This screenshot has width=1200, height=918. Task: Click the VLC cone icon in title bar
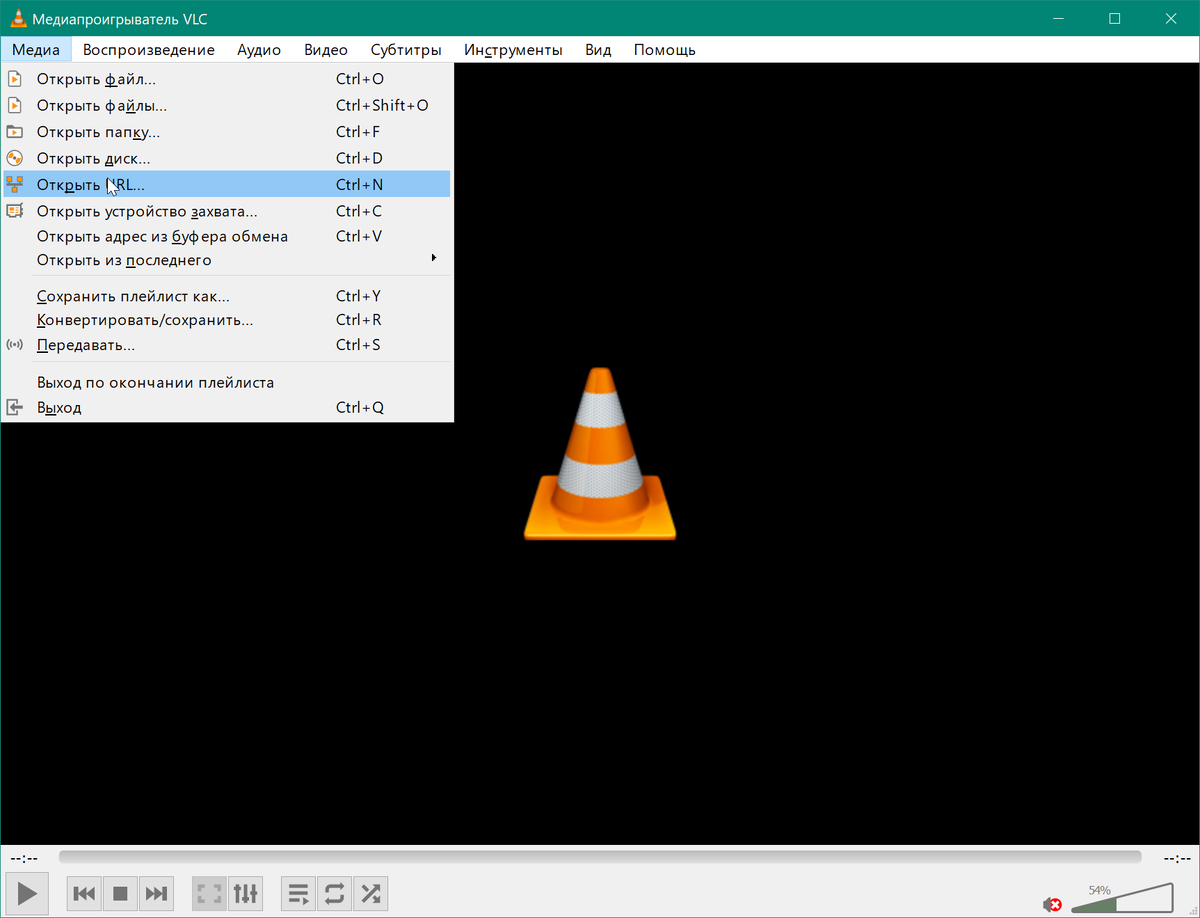18,18
